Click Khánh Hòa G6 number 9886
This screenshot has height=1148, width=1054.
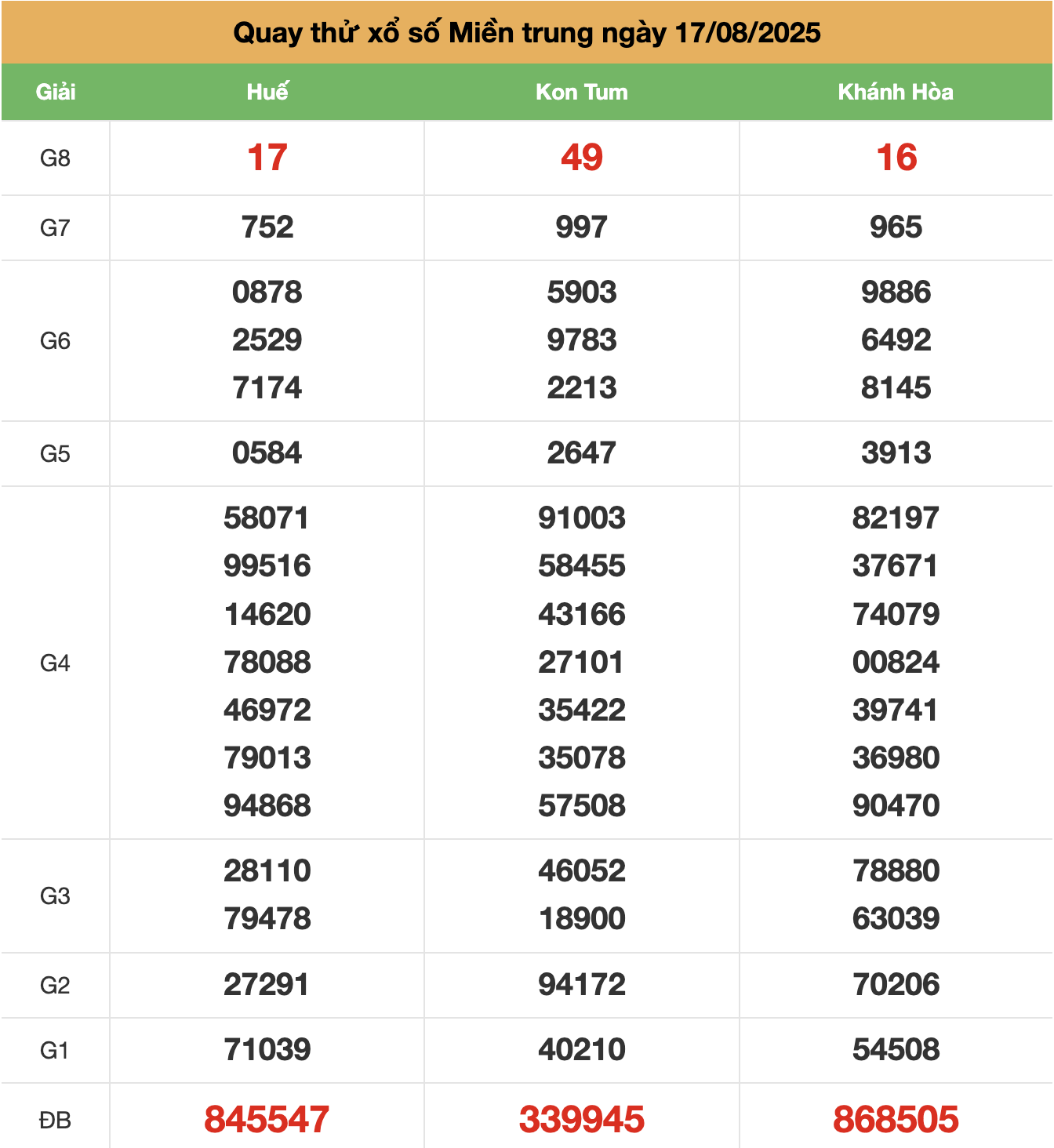896,292
